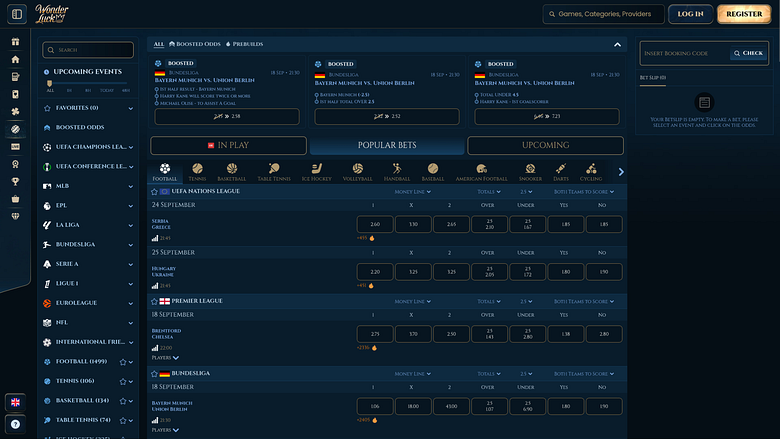The height and width of the screenshot is (439, 780).
Task: Open the playing cards icon in left rail
Action: coord(15,94)
